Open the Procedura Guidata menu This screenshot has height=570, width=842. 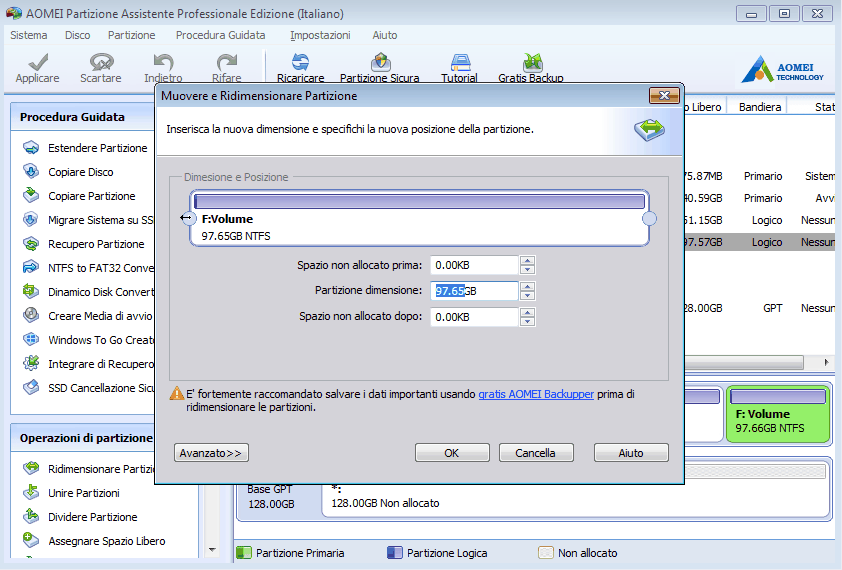coord(220,35)
